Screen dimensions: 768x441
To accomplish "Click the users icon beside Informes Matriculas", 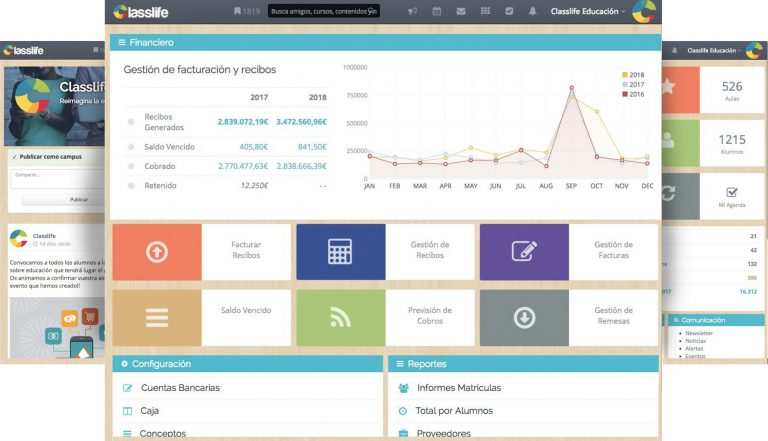I will pos(404,388).
